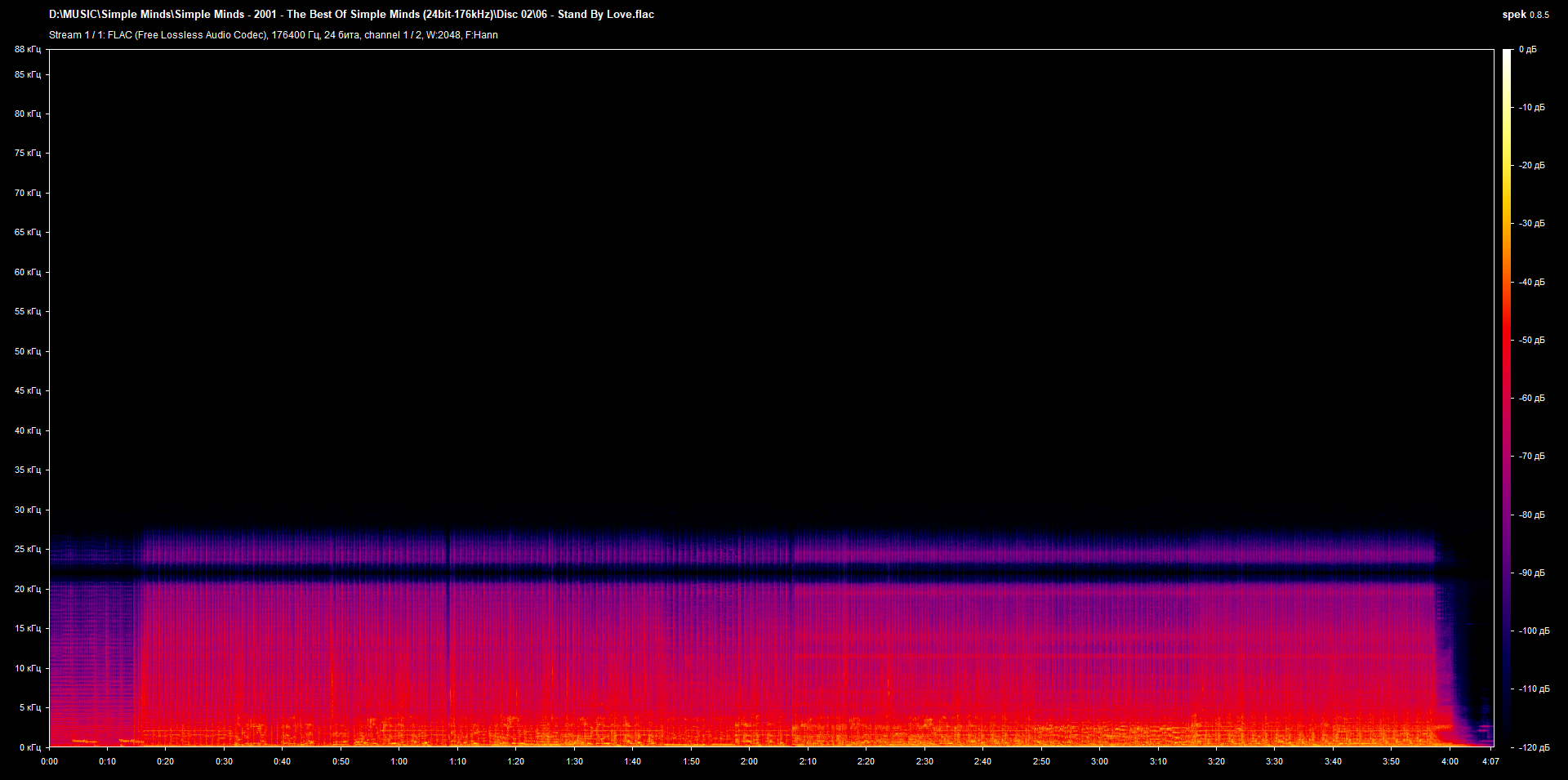Image resolution: width=1568 pixels, height=780 pixels.
Task: Click the spek 0.8.5 version label
Action: tap(1526, 15)
